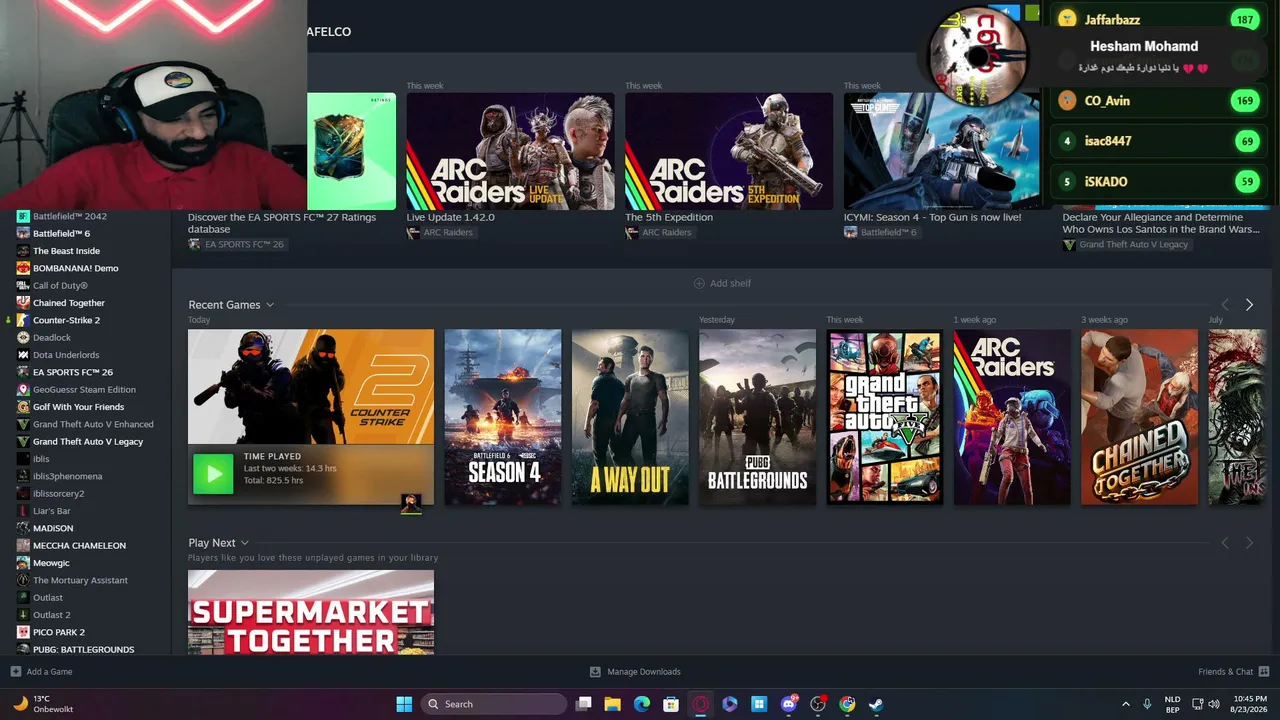Click the Golf With Your Friends icon

click(23, 407)
